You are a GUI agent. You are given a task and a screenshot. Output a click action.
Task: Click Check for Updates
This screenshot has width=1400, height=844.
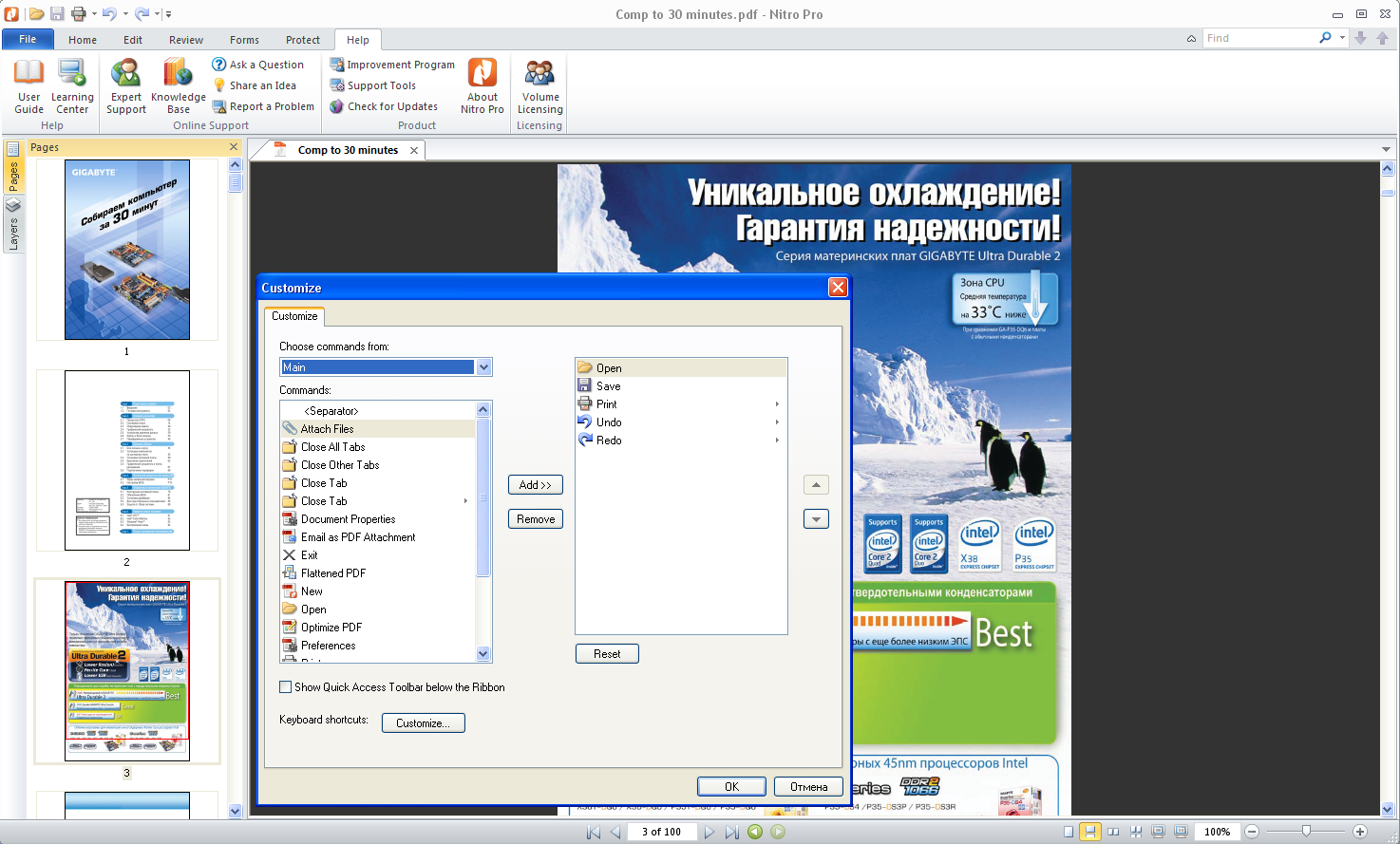[384, 106]
